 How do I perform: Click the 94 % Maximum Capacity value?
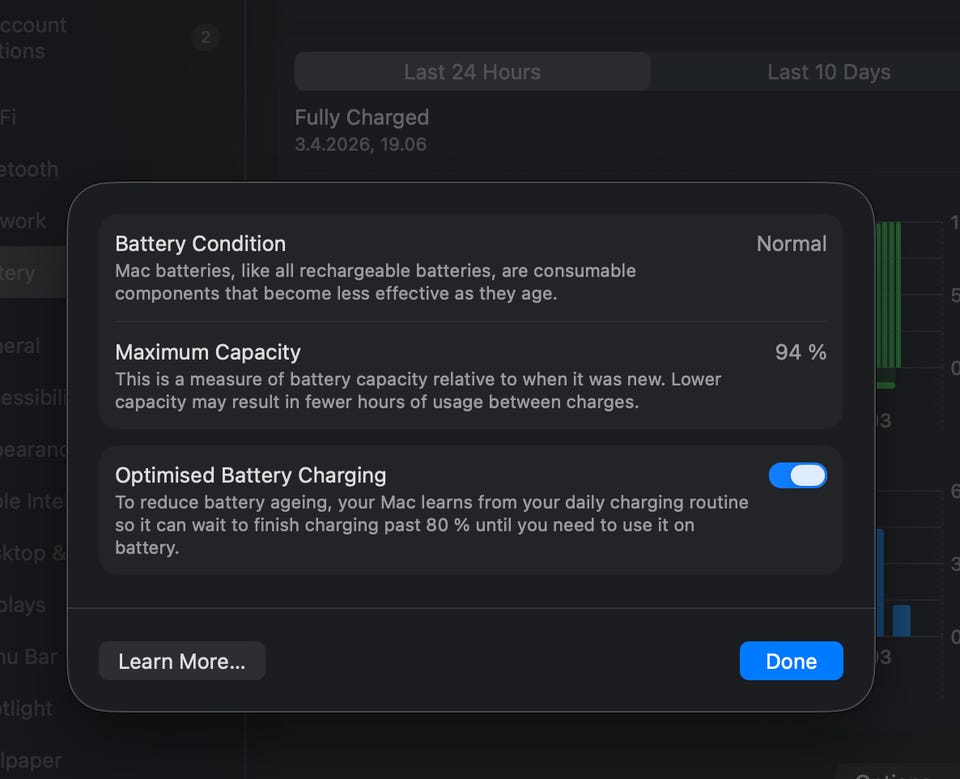(800, 352)
